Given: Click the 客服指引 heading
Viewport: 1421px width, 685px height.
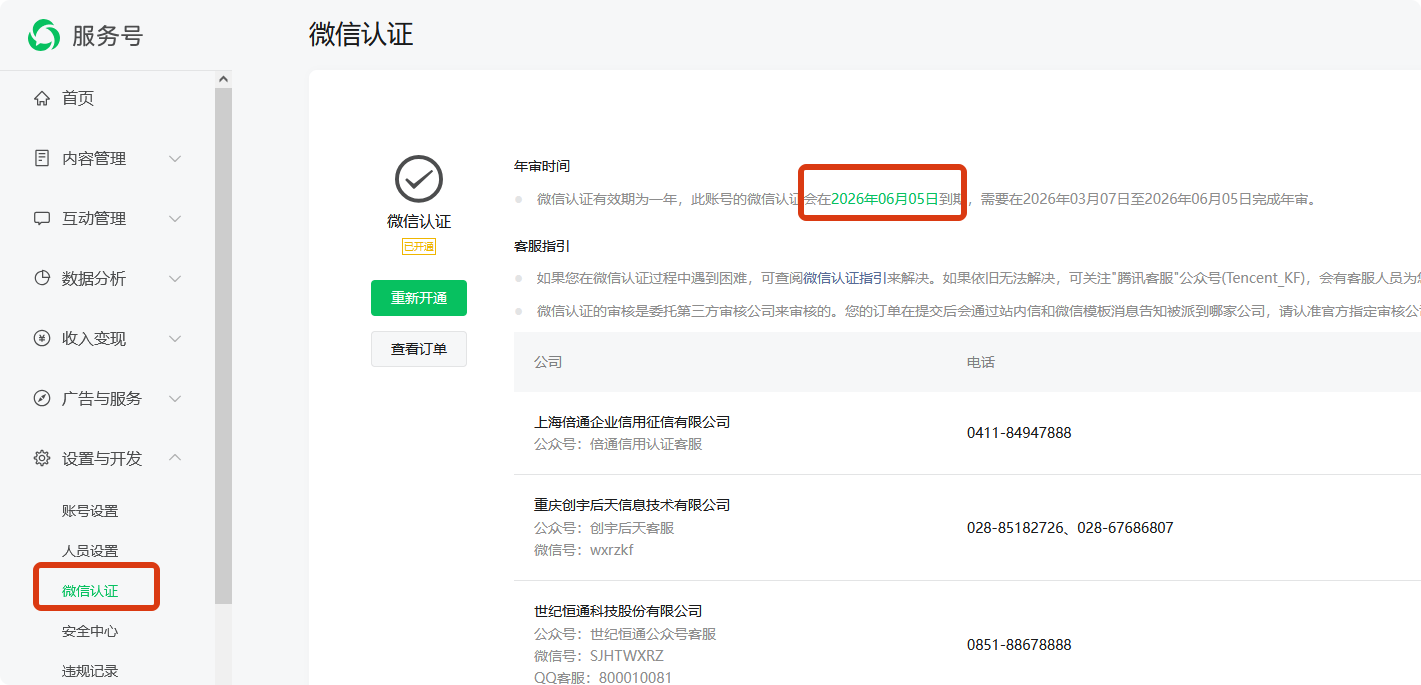Looking at the screenshot, I should (542, 246).
